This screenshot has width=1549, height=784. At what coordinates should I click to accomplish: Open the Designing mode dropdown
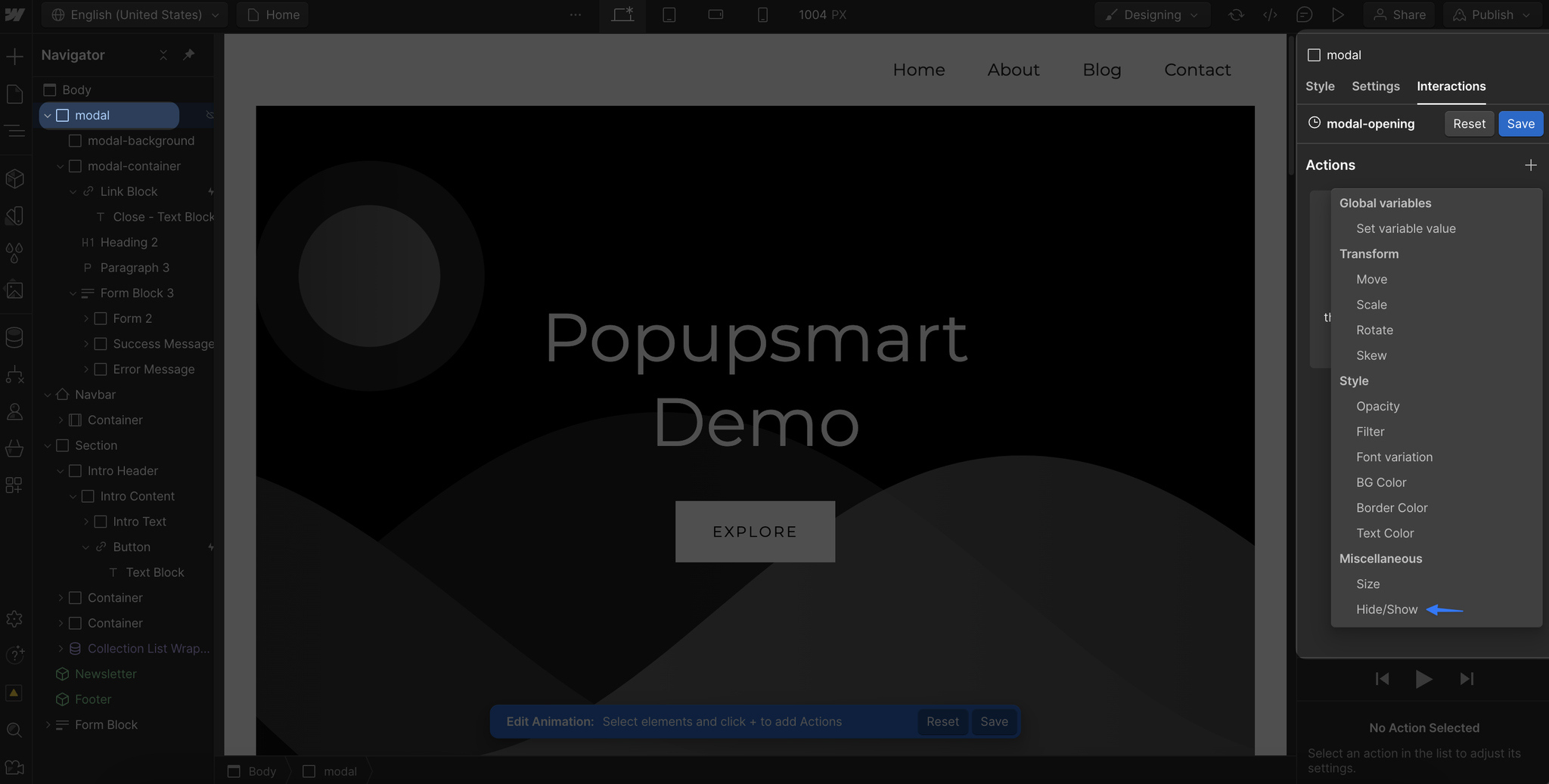(x=1152, y=14)
